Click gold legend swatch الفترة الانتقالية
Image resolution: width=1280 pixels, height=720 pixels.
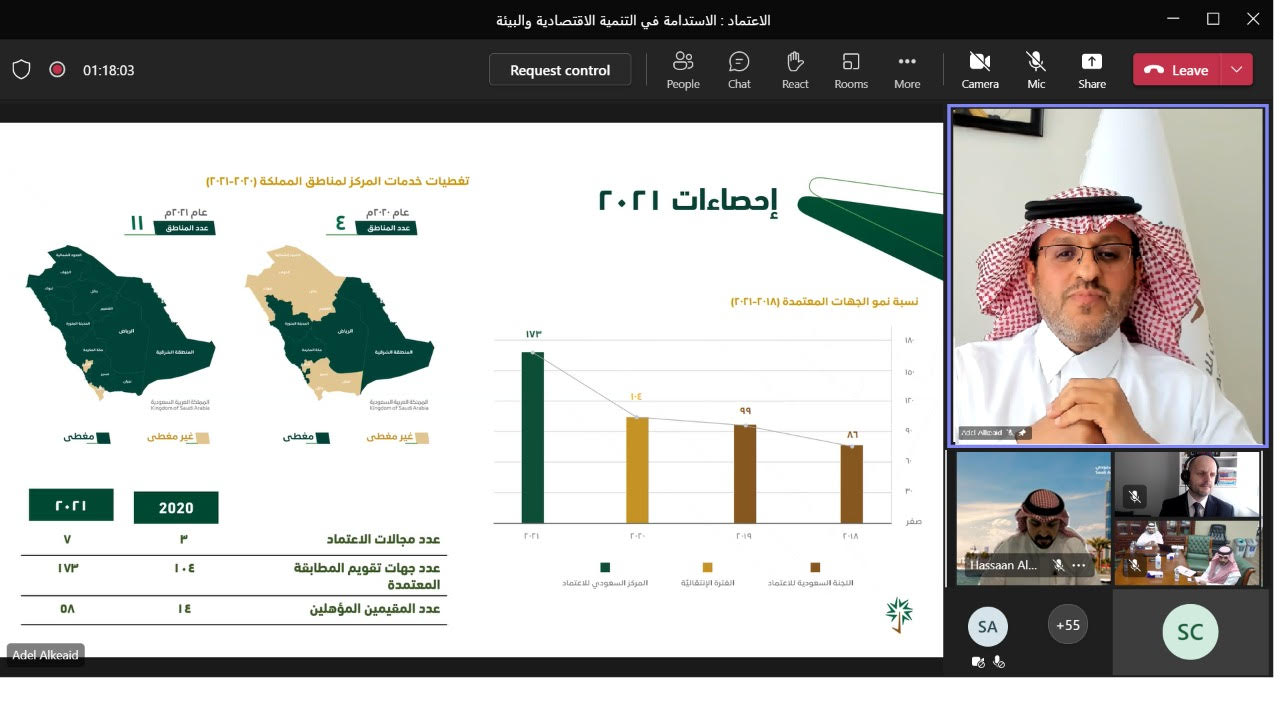coord(708,567)
